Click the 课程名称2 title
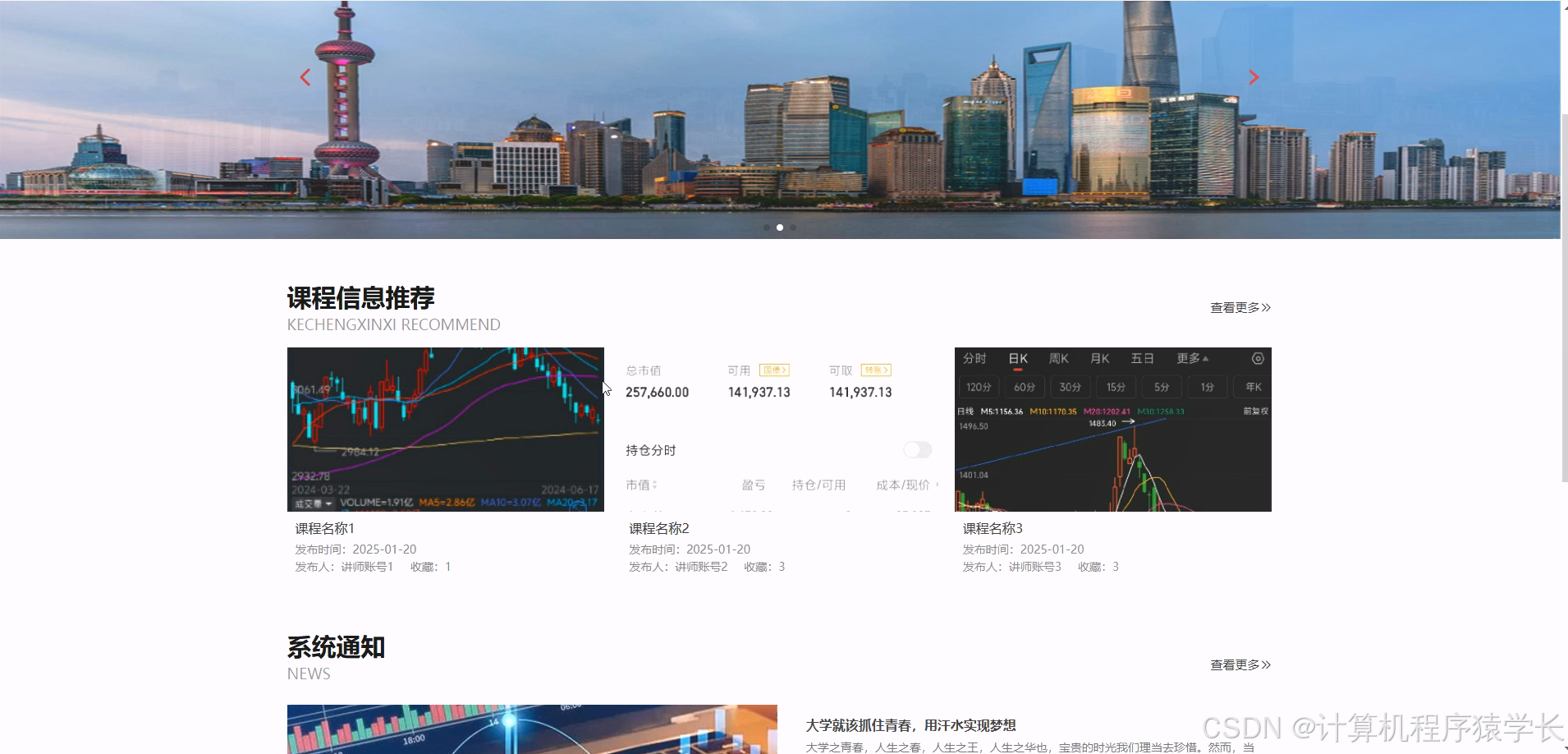Image resolution: width=1568 pixels, height=754 pixels. 659,528
